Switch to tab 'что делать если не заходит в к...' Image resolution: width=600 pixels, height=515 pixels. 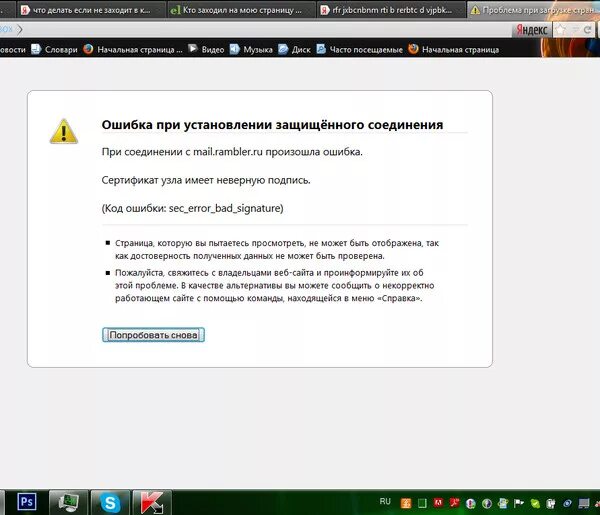(91, 10)
